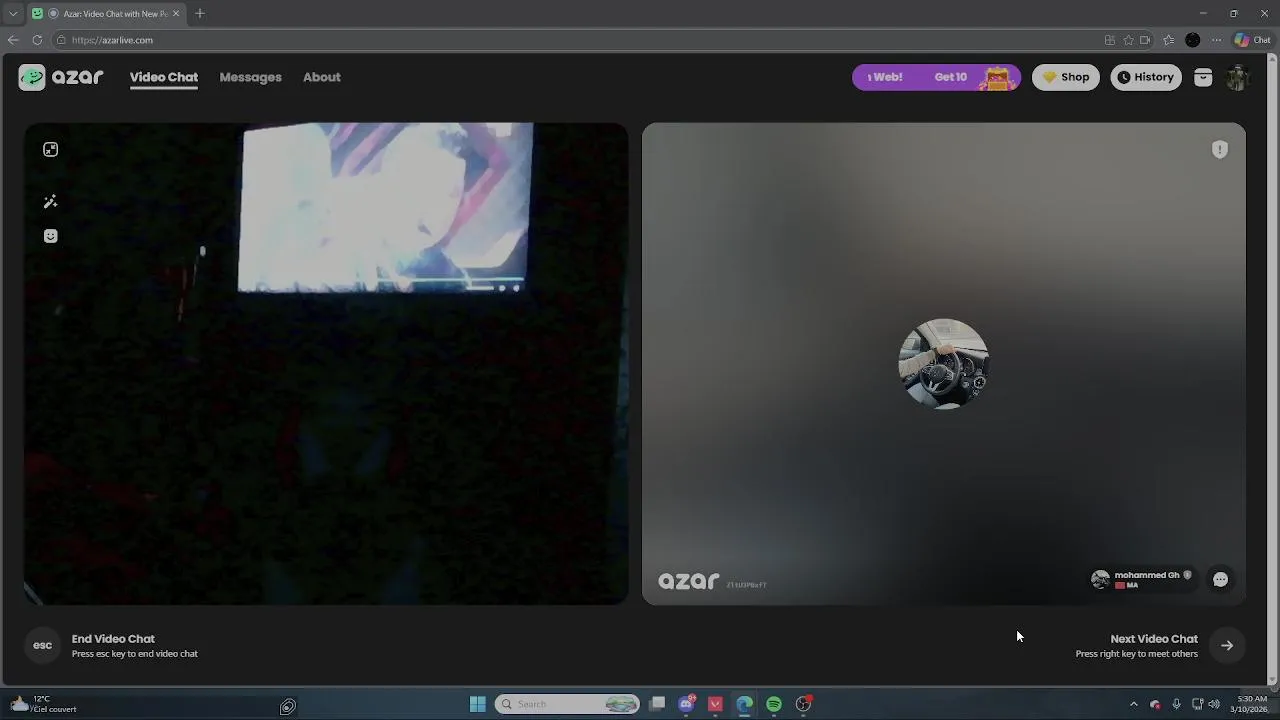Image resolution: width=1280 pixels, height=720 pixels.
Task: Open the browser profile icon
Action: point(1193,40)
